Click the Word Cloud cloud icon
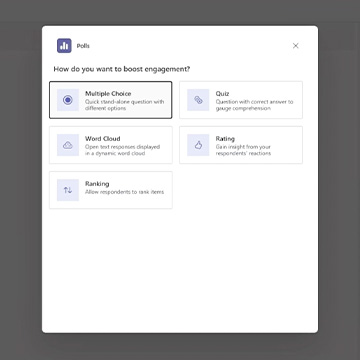Image resolution: width=360 pixels, height=360 pixels. (68, 145)
